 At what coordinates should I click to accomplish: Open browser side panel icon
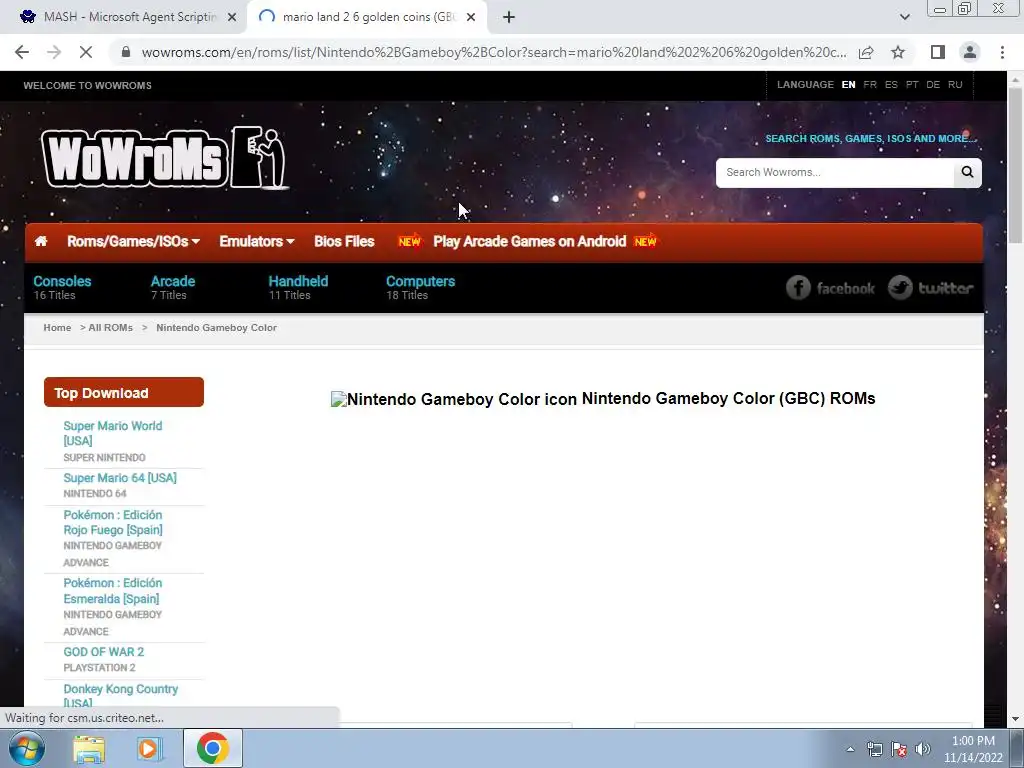tap(938, 52)
